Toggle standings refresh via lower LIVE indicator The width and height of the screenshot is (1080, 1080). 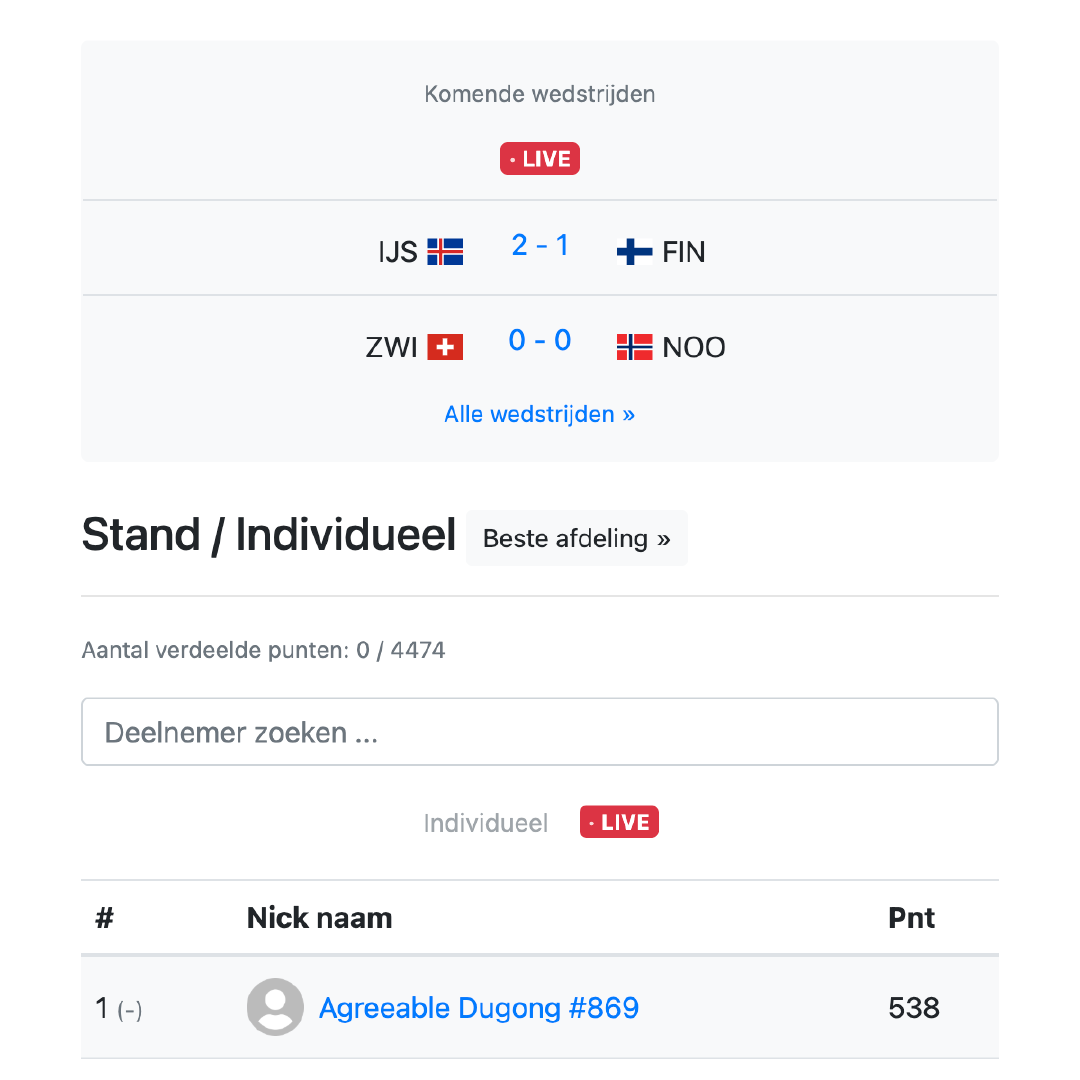[619, 822]
